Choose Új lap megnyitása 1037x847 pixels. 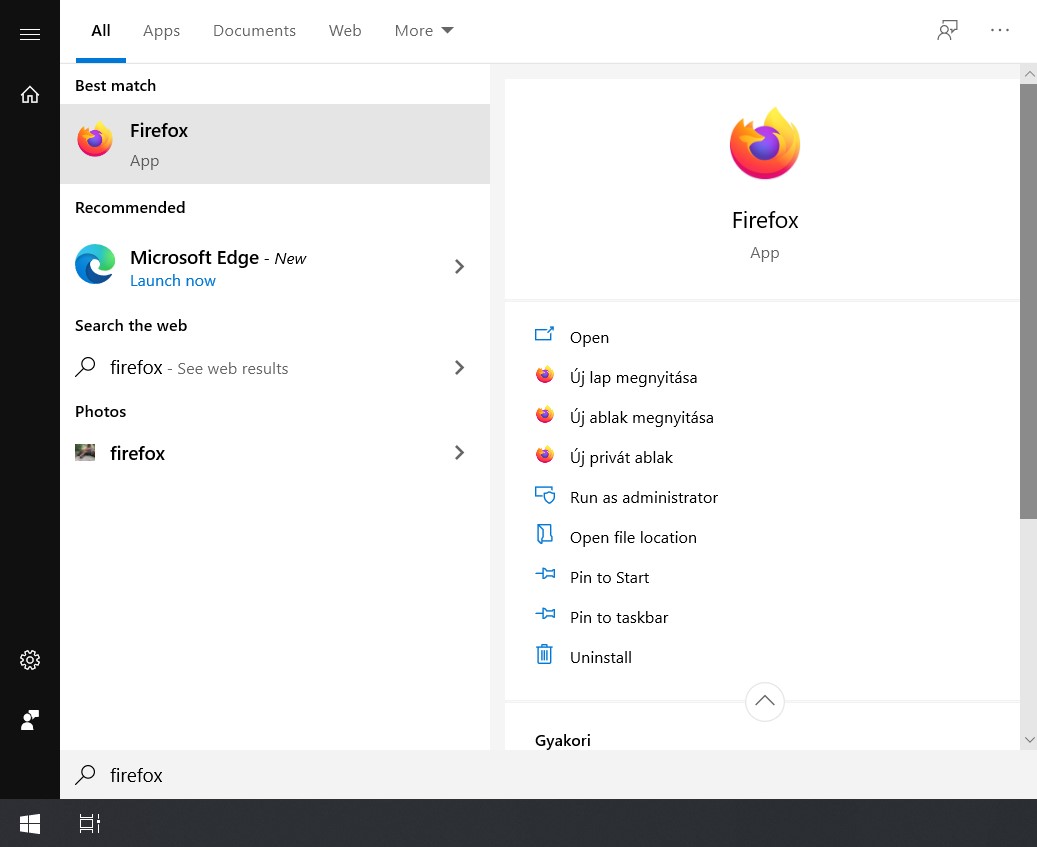(634, 378)
